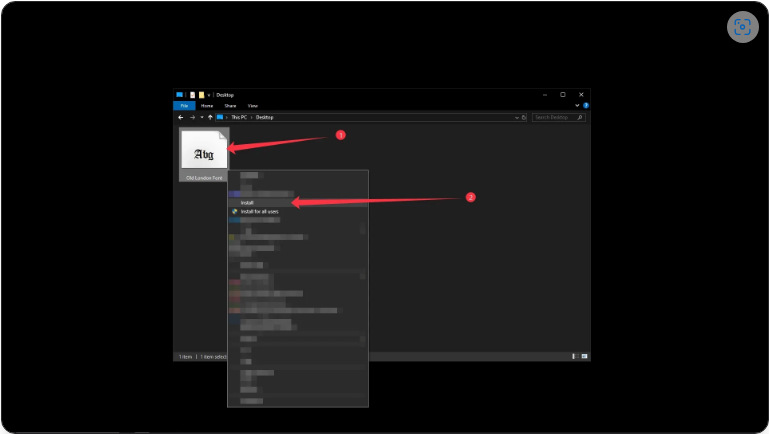The image size is (769, 434).
Task: Click the magnifier icon in the search box
Action: tap(580, 117)
